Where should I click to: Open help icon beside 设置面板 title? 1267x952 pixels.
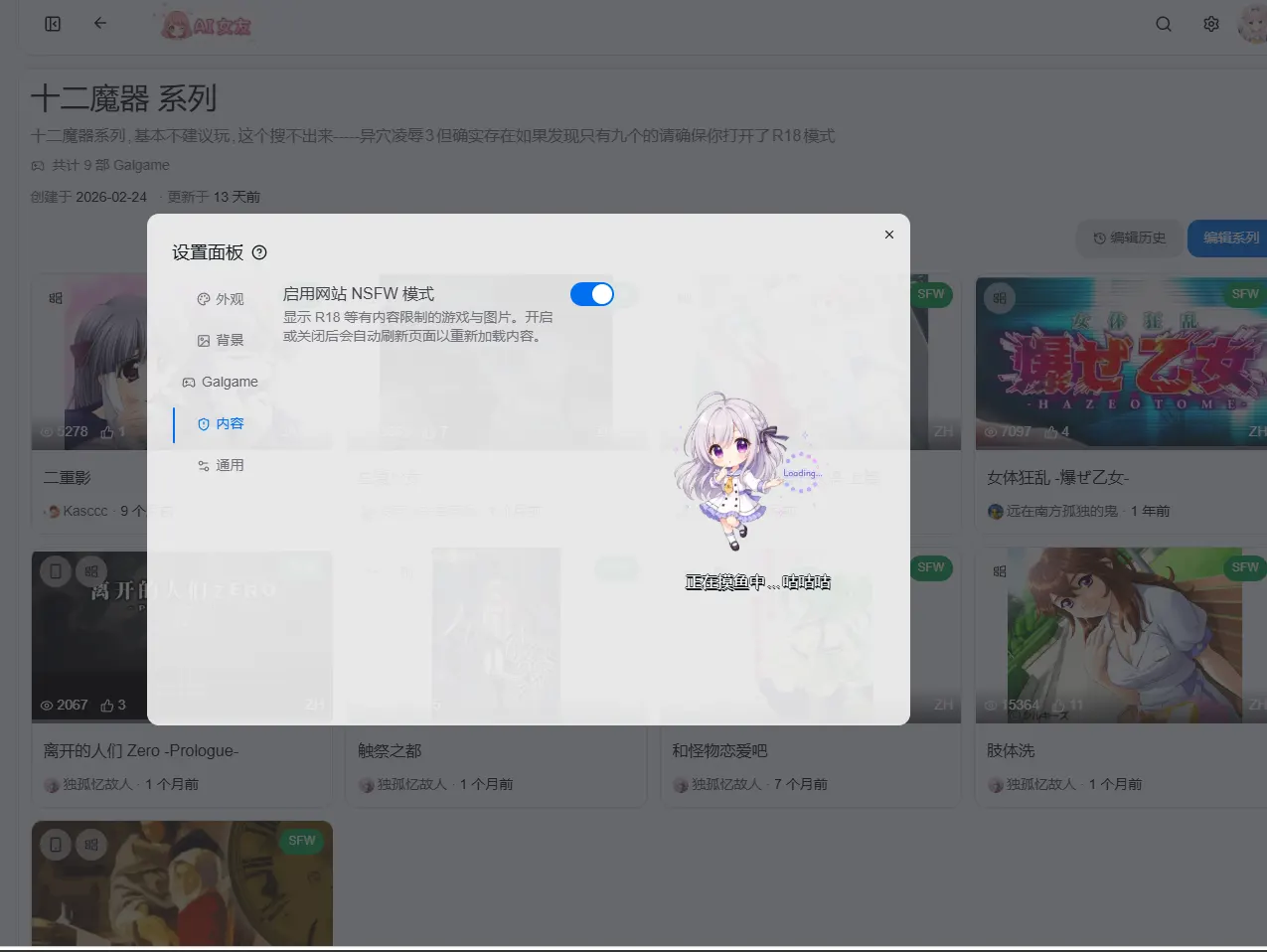(x=259, y=252)
